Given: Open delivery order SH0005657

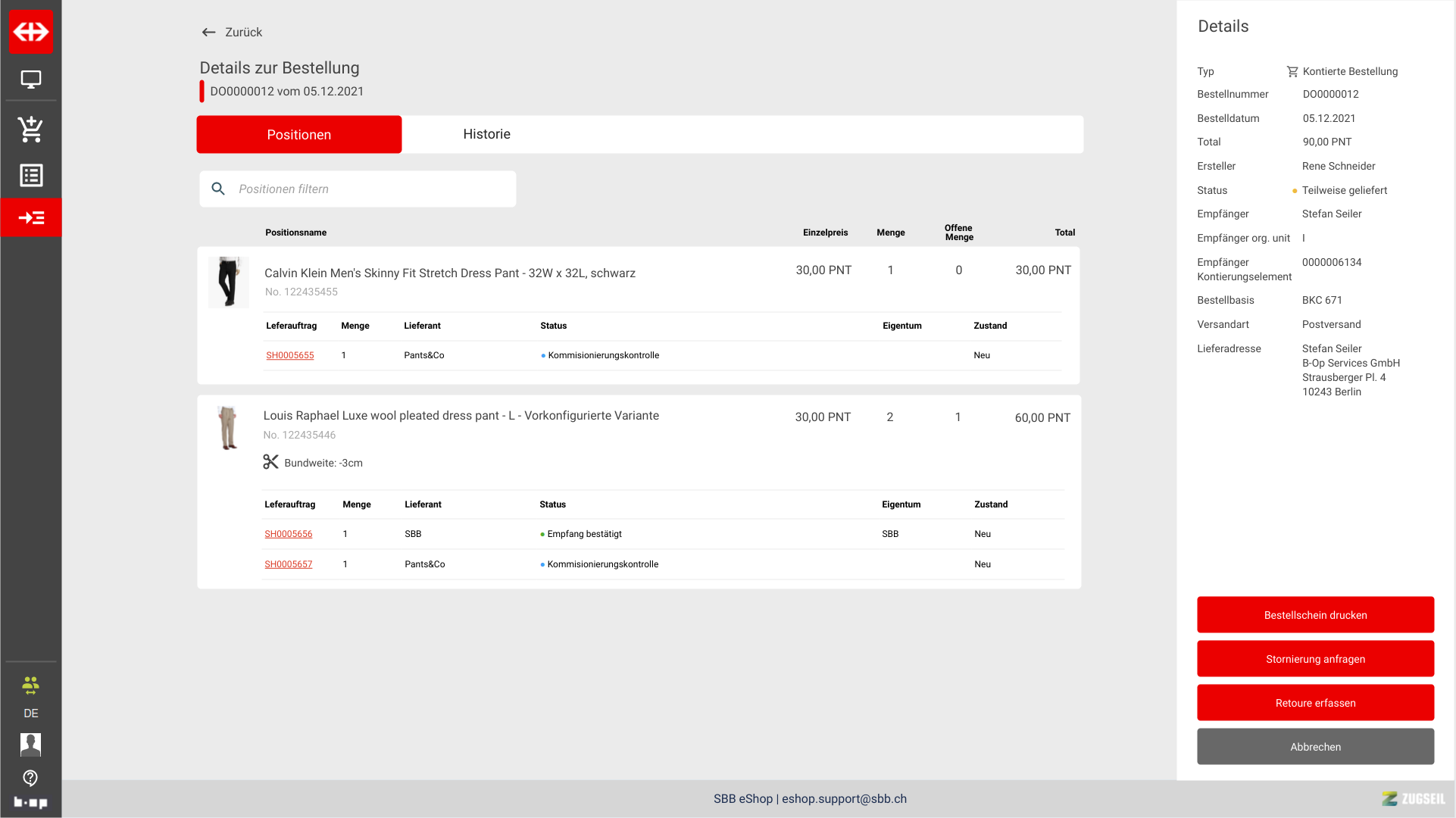Looking at the screenshot, I should tap(288, 564).
